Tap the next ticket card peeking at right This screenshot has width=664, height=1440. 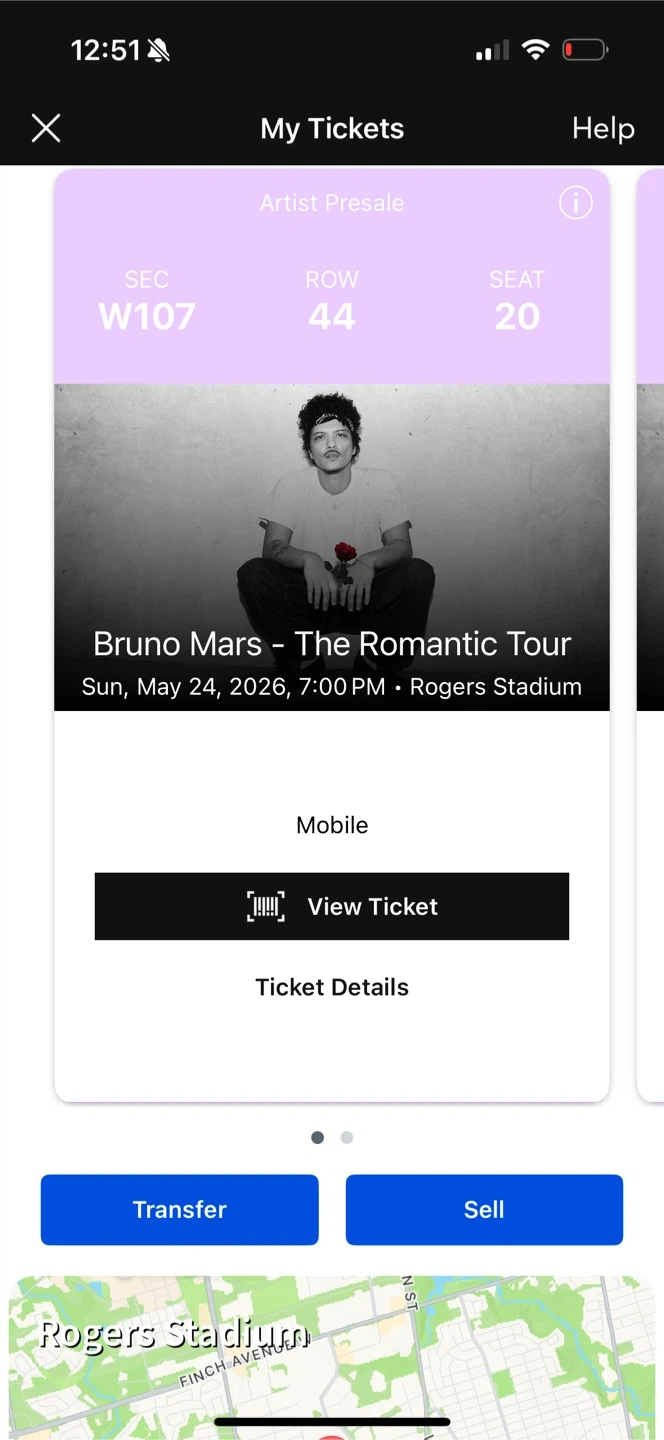(x=650, y=635)
